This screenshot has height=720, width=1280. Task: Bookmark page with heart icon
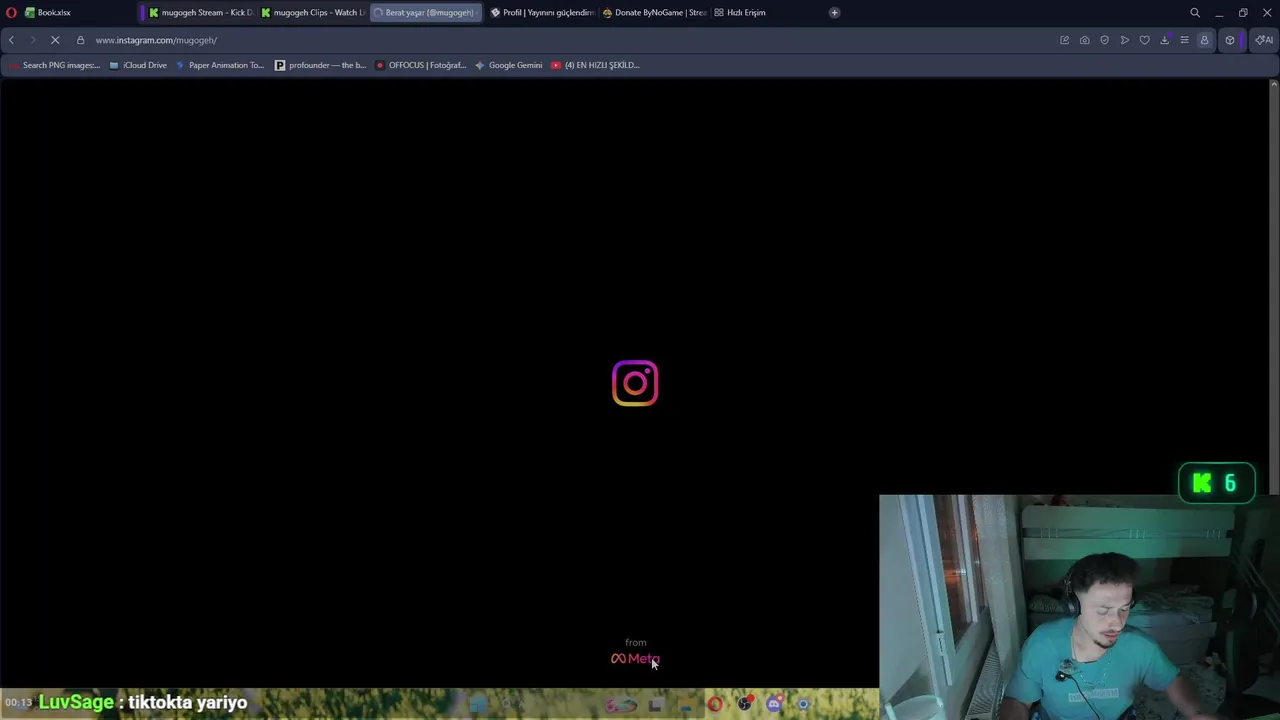click(1144, 40)
